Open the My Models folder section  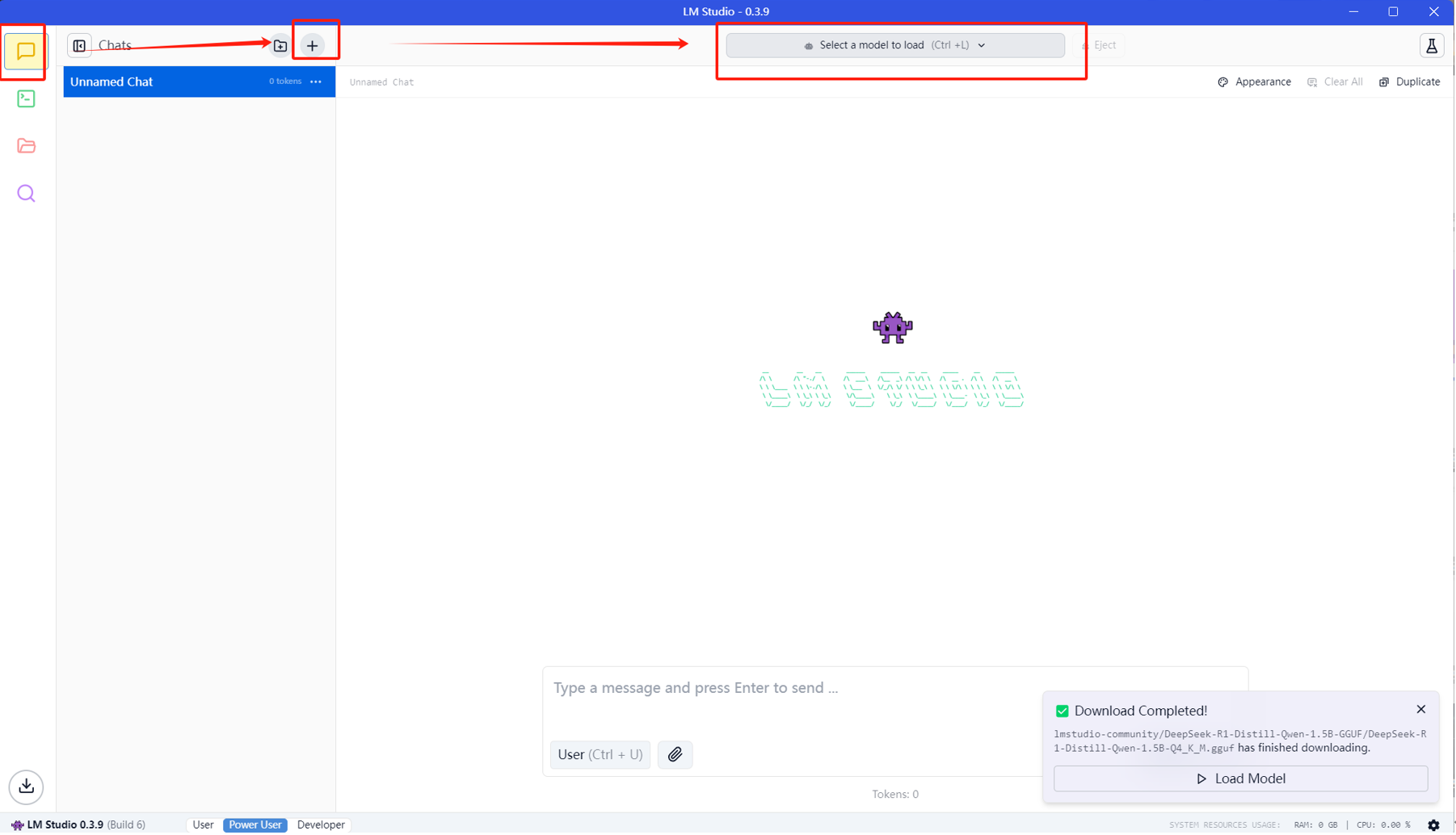point(26,146)
